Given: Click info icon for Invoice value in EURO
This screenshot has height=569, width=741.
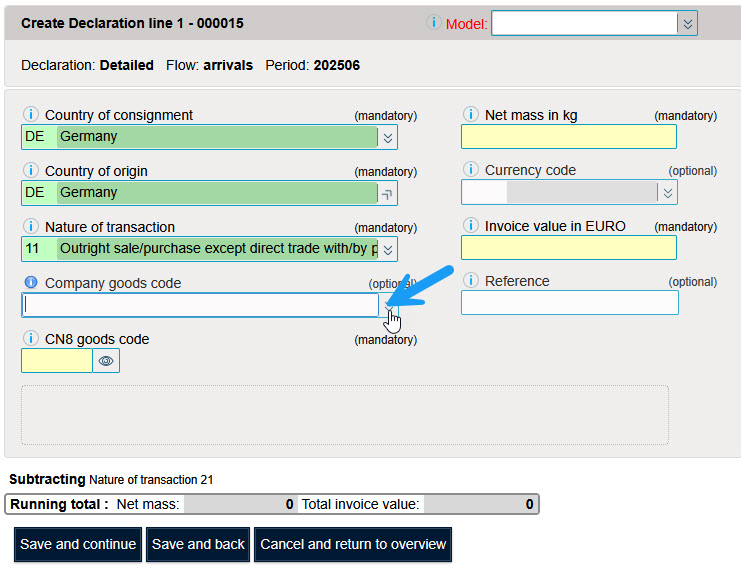Looking at the screenshot, I should (470, 226).
